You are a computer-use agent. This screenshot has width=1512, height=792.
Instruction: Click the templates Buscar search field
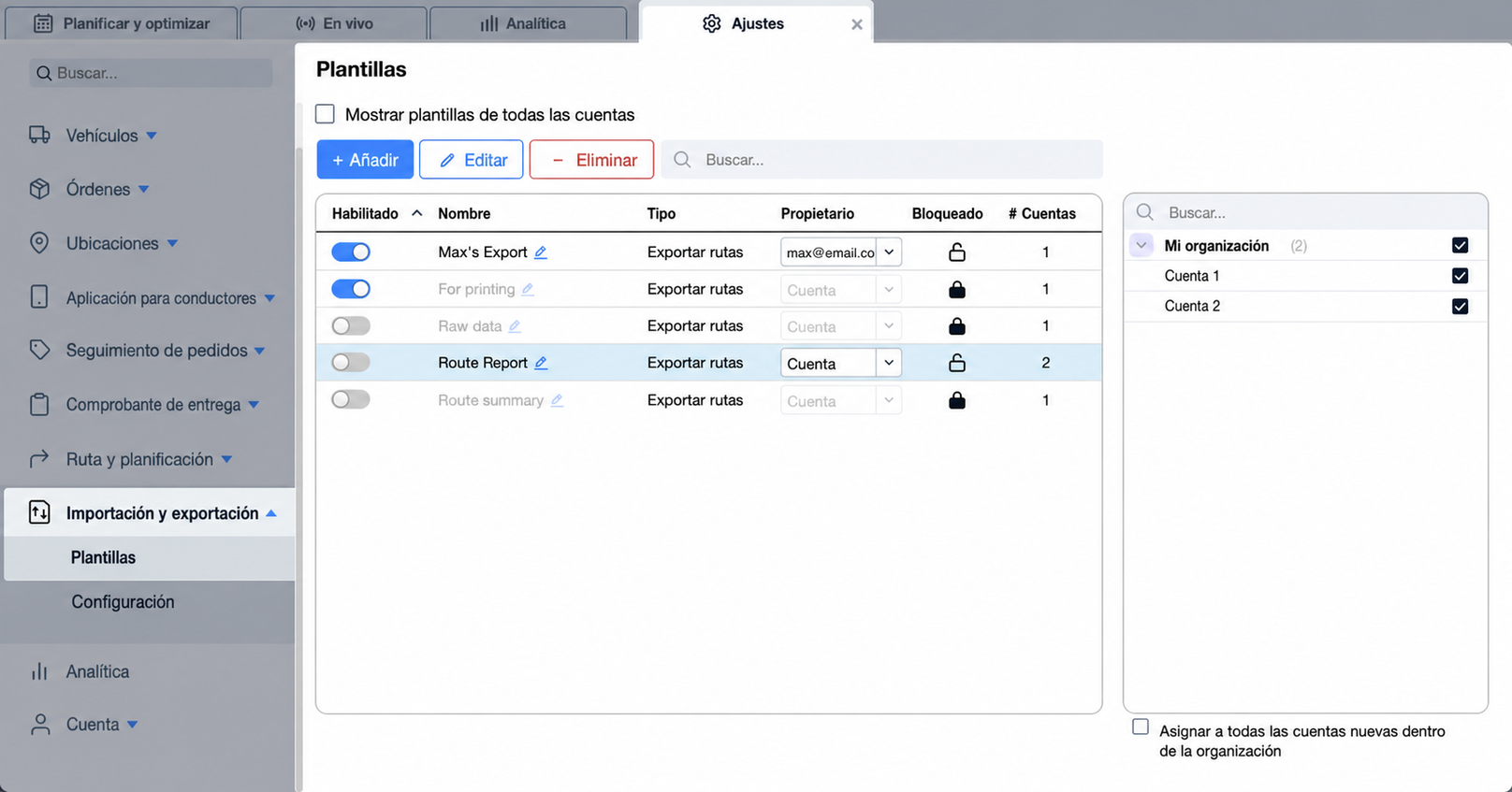pos(882,160)
